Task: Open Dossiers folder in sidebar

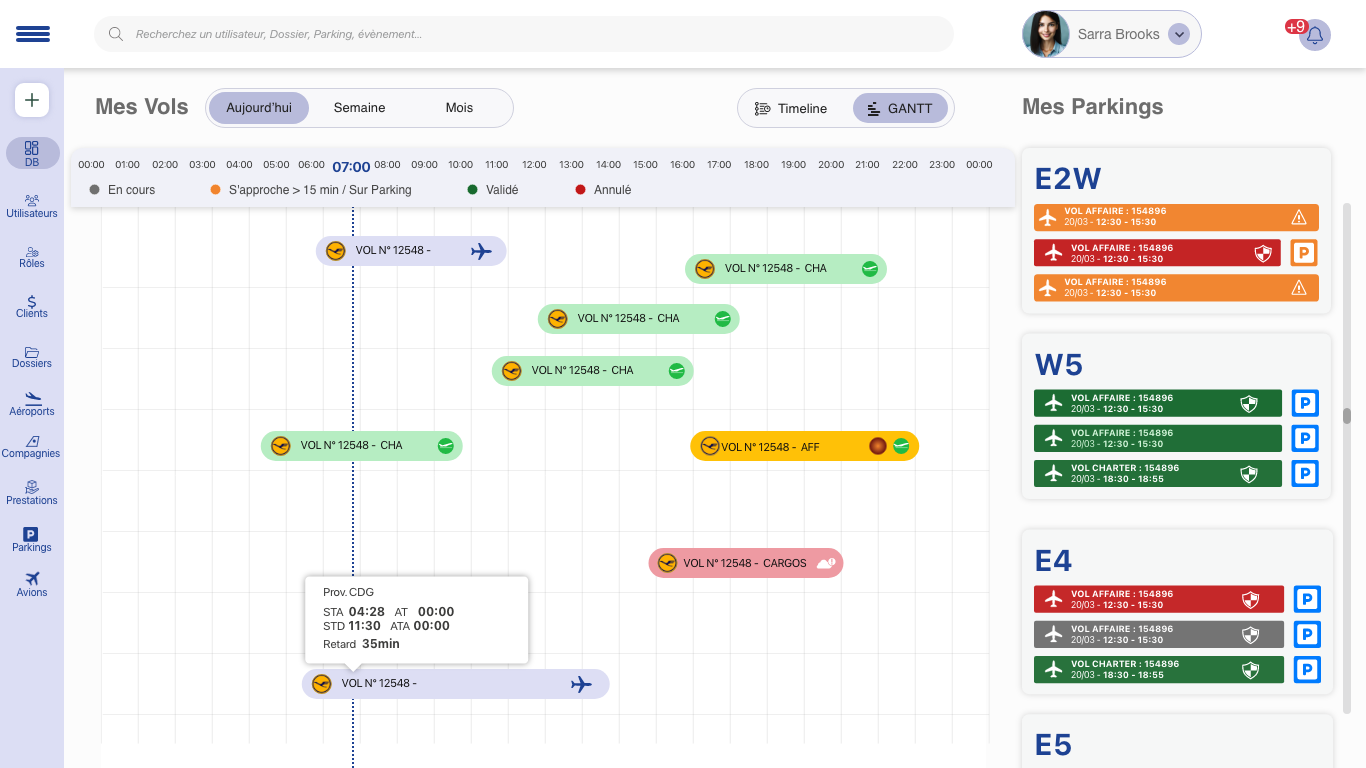Action: (32, 357)
